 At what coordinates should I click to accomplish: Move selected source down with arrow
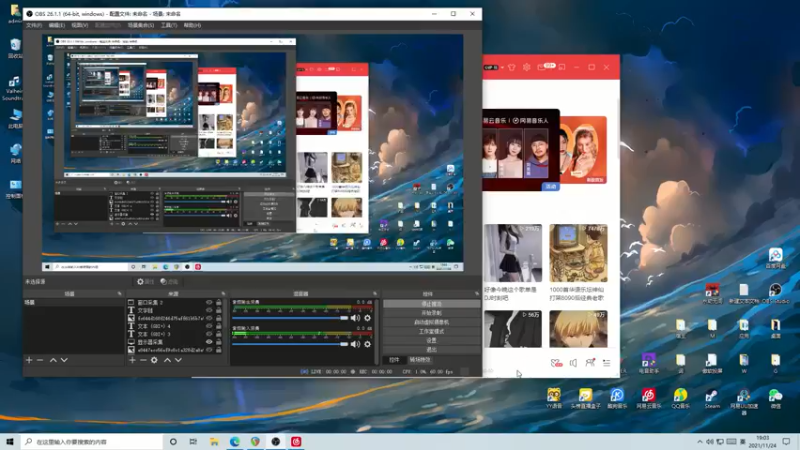pos(178,360)
